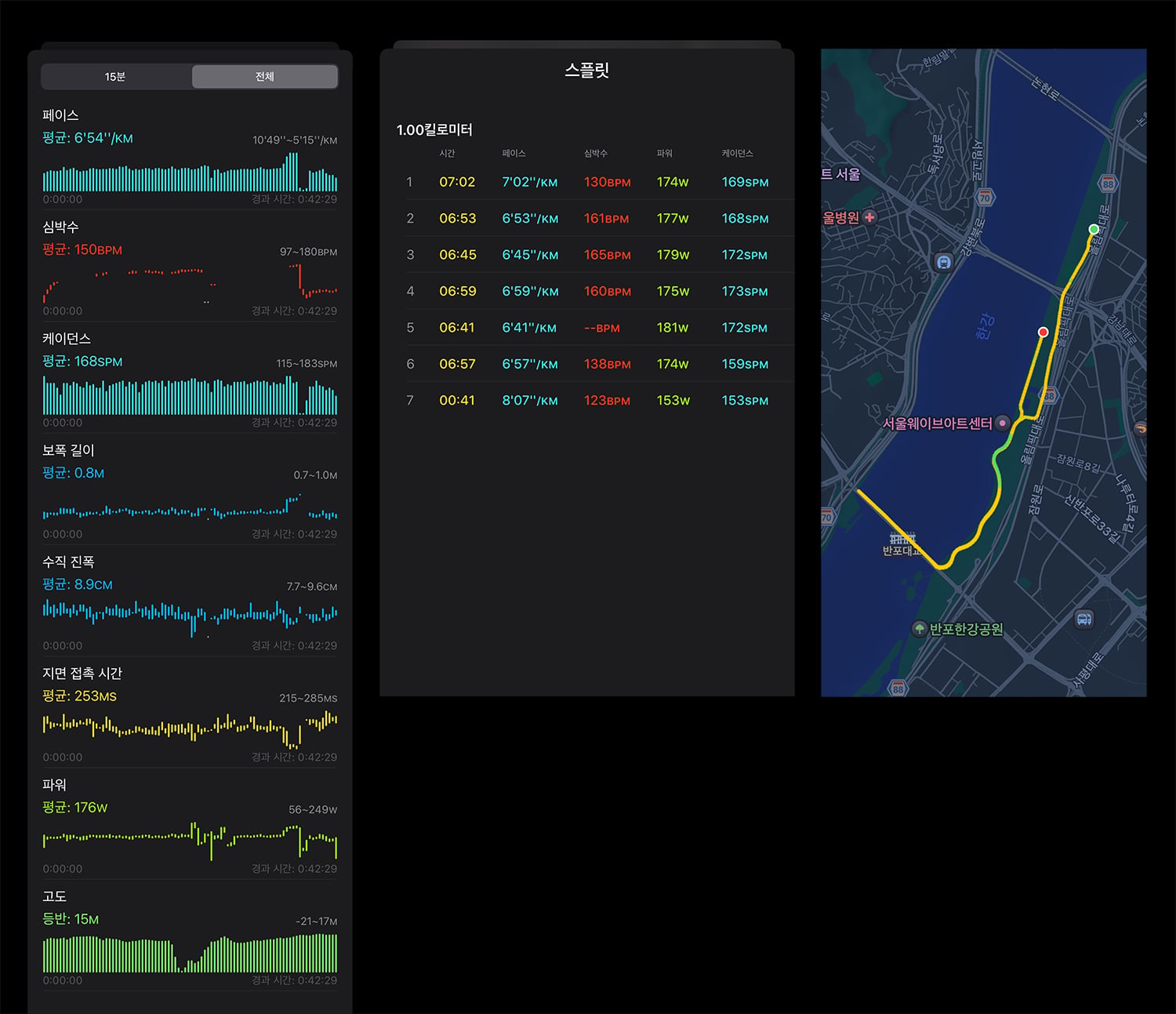Tap the hospital cross icon on map
The width and height of the screenshot is (1176, 1014).
(869, 217)
